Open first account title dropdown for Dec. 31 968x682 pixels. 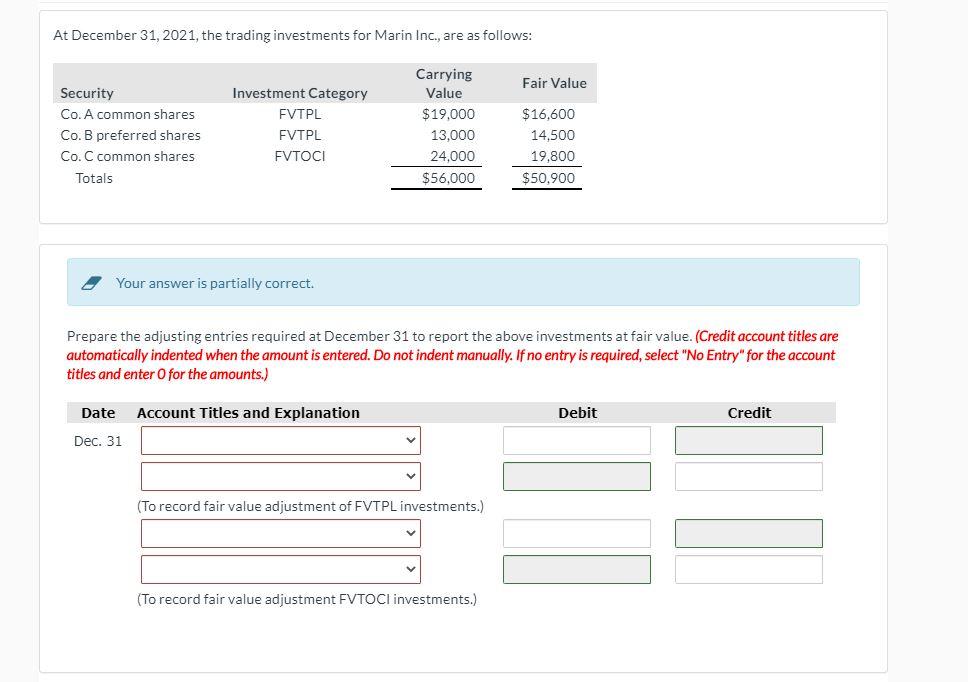click(x=281, y=441)
